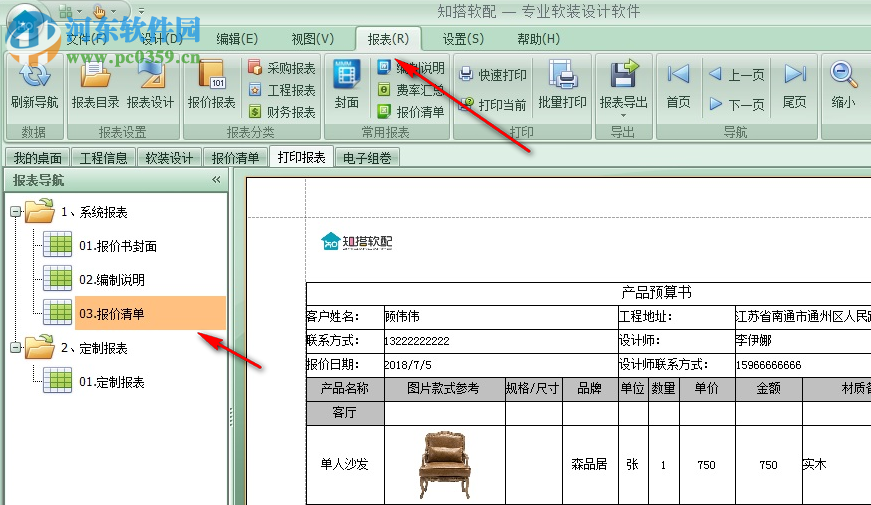Click the 单人沙发 chair image
Image resolution: width=871 pixels, height=505 pixels.
tap(444, 464)
